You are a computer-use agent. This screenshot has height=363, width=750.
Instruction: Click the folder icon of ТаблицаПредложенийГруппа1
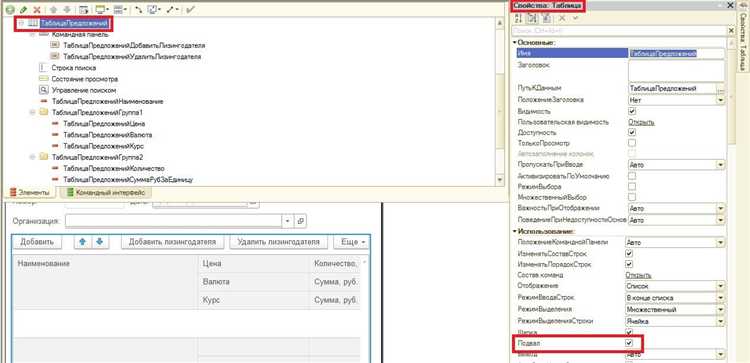tap(43, 112)
